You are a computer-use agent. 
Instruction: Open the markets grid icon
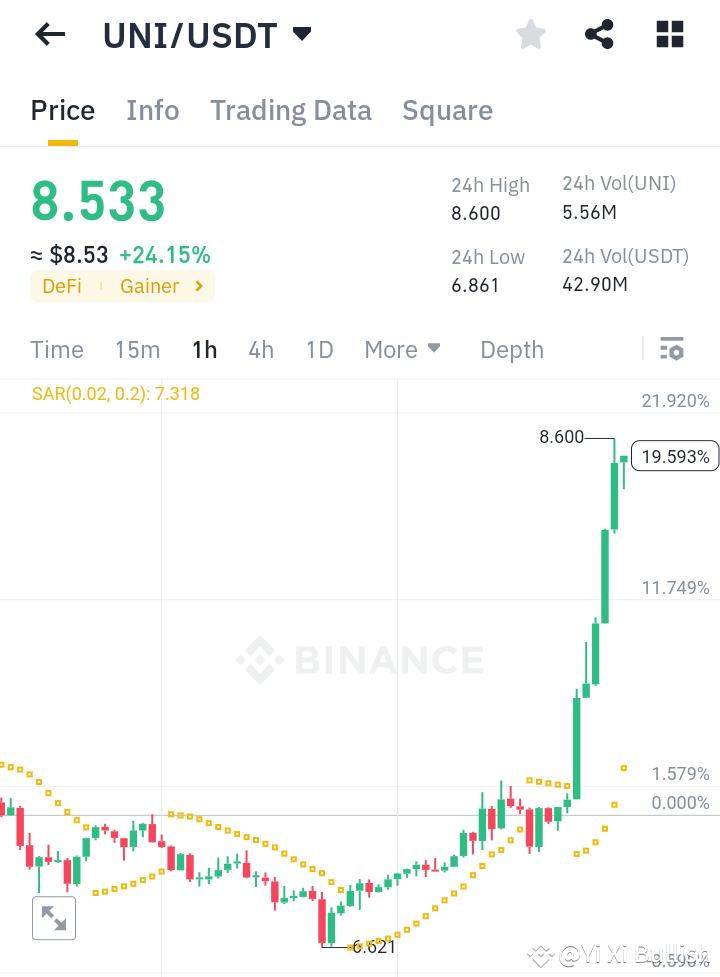pos(668,34)
